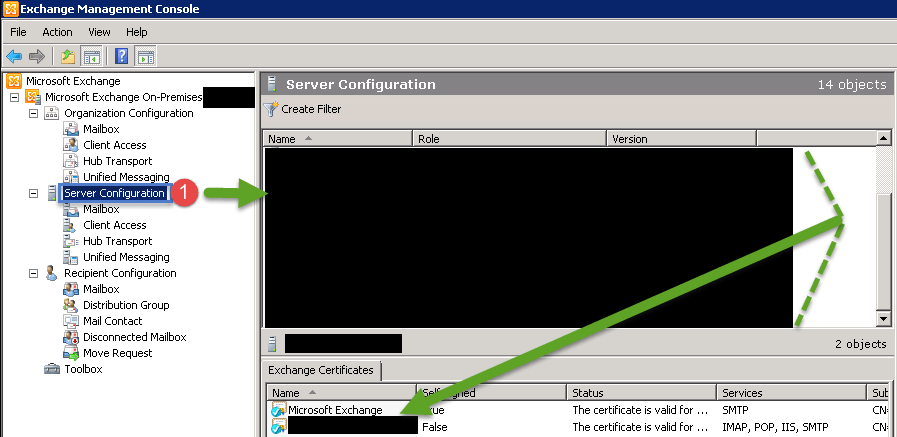
Task: Toggle the Show/Hide Console Tree toolbar icon
Action: (x=92, y=56)
